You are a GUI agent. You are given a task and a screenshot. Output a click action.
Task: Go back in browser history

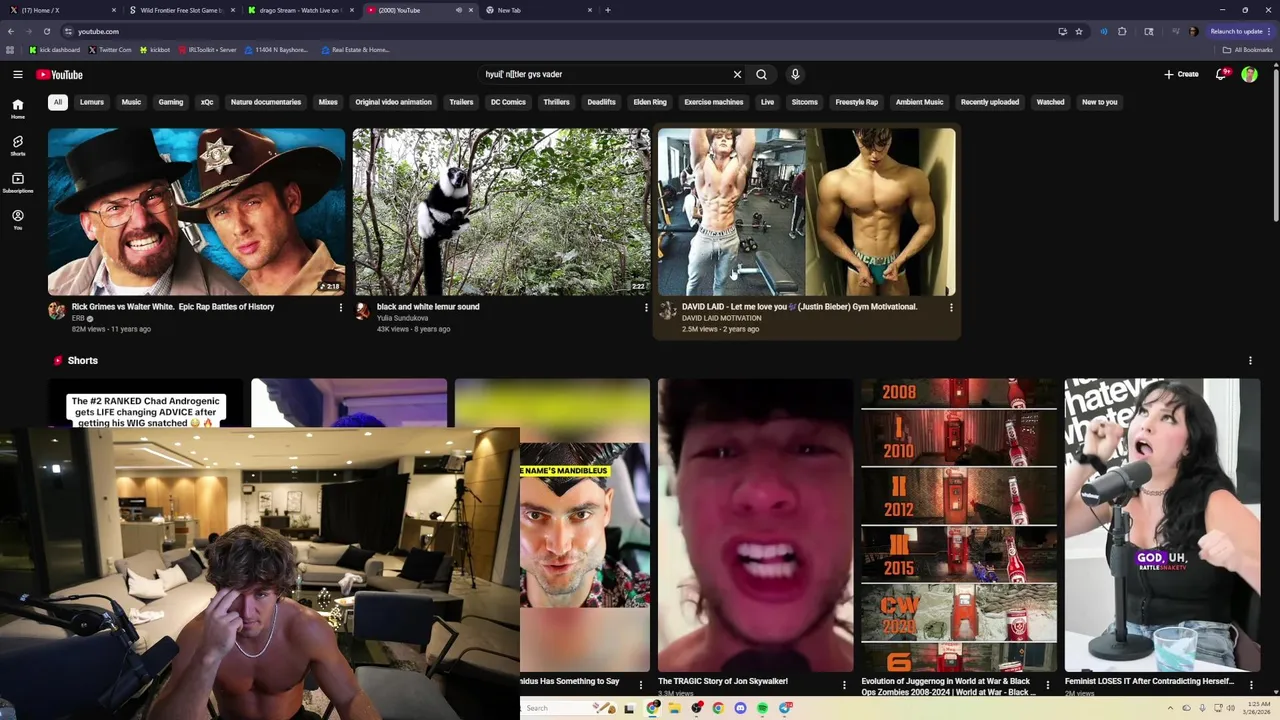[x=10, y=31]
